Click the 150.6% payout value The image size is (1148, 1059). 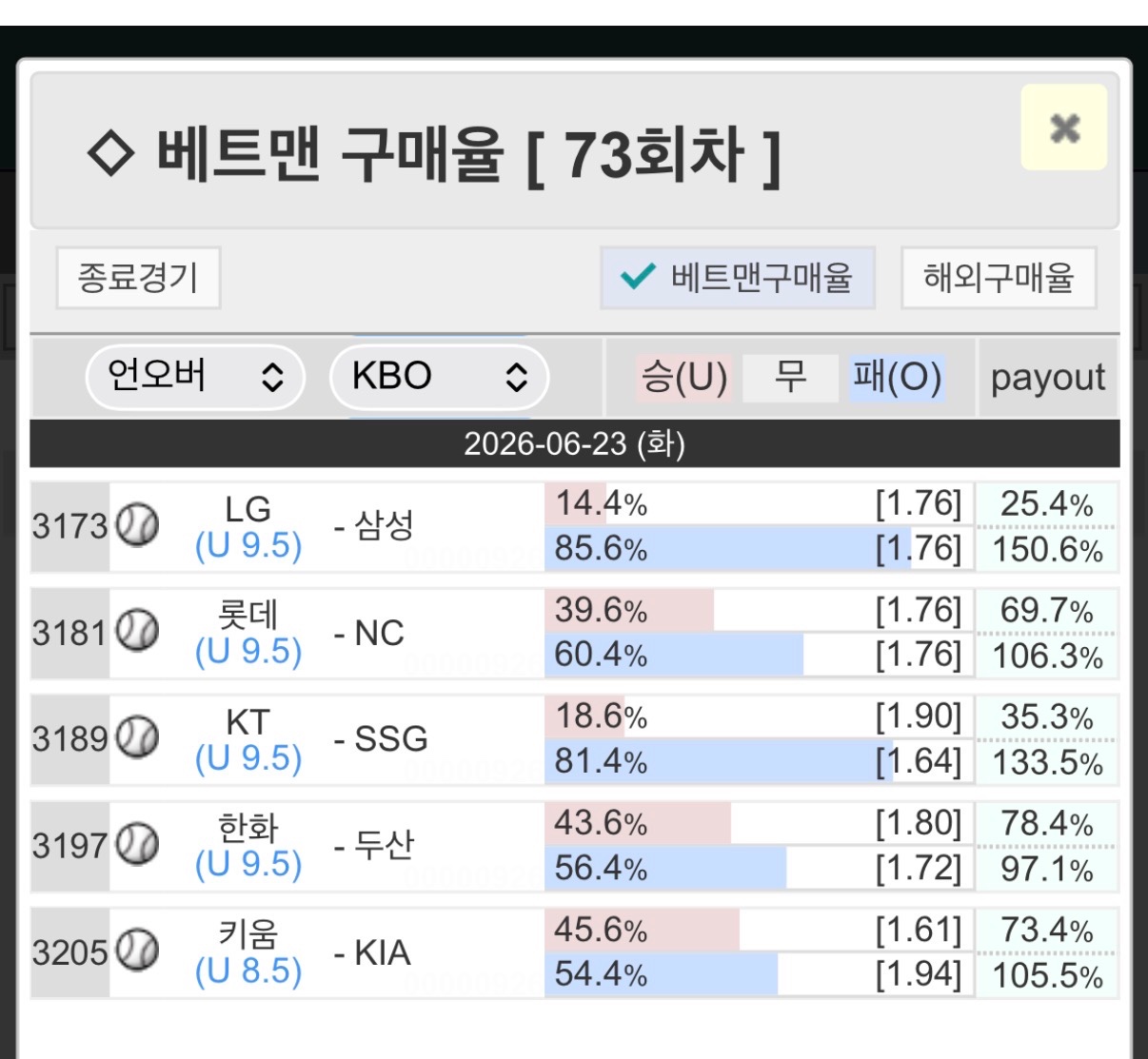[1047, 550]
